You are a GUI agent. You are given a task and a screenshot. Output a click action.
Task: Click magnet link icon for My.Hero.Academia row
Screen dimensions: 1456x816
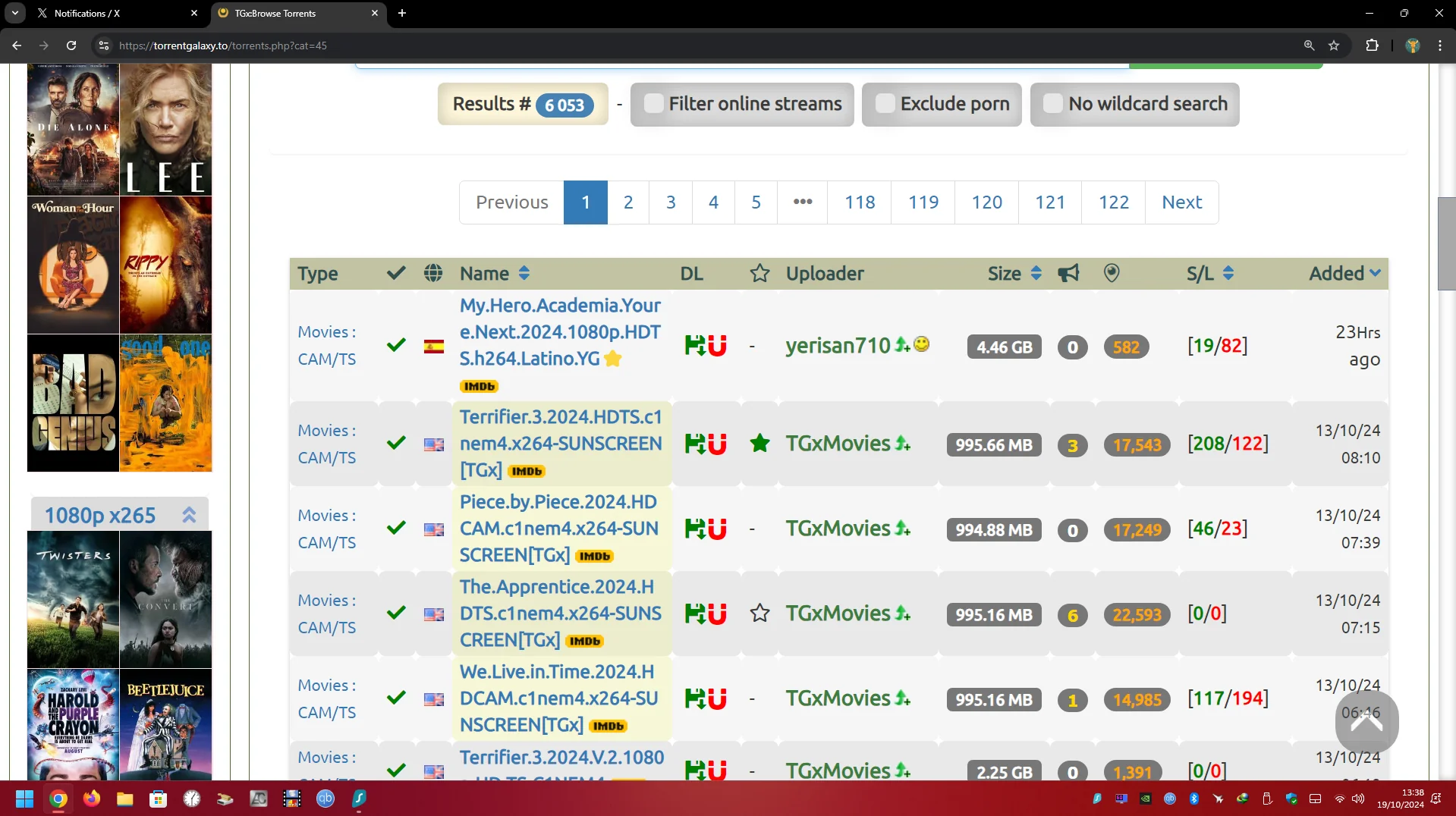[717, 346]
